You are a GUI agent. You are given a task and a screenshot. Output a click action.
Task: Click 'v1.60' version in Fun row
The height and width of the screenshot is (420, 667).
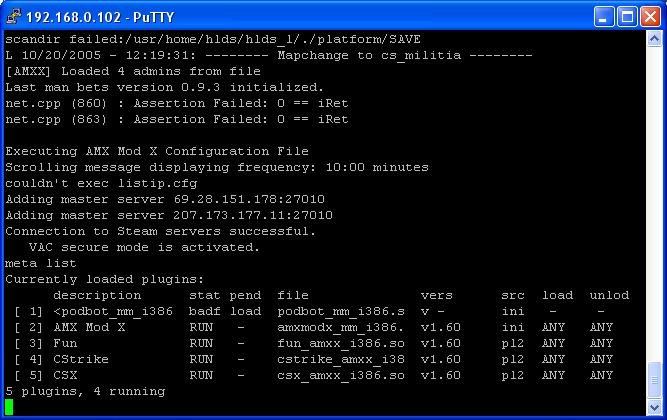[440, 343]
